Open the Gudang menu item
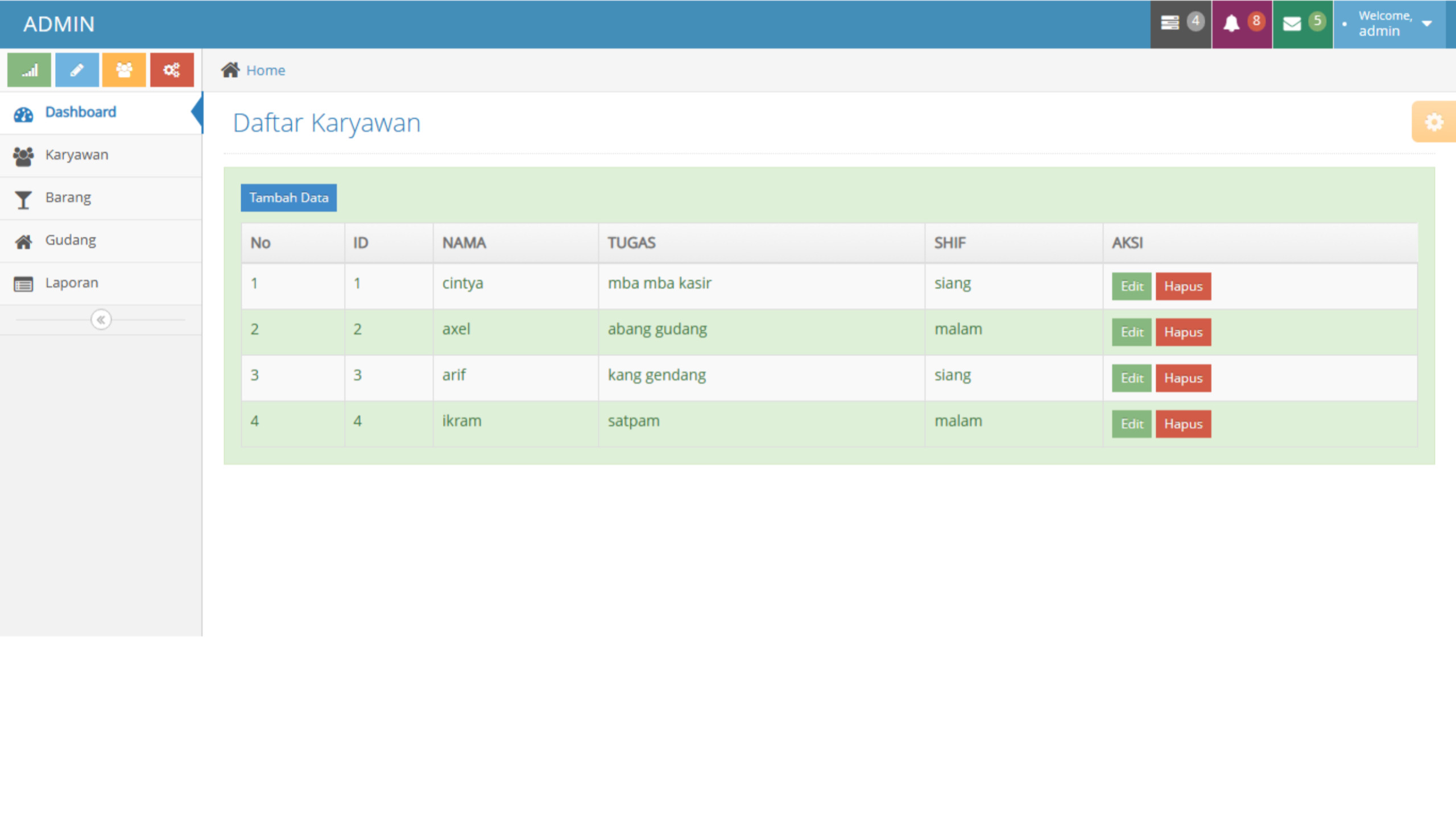The image size is (1456, 819). 101,241
